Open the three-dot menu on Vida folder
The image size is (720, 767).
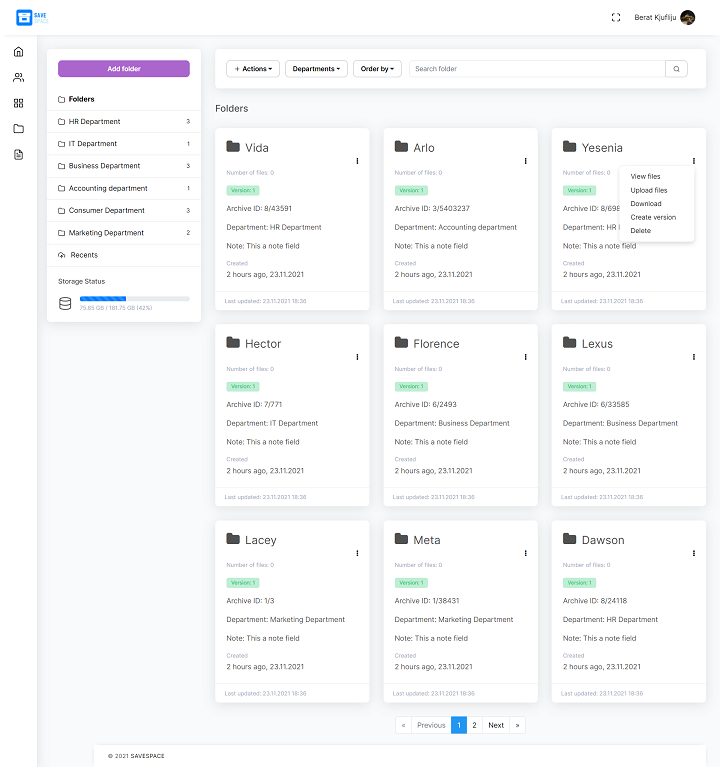(357, 161)
